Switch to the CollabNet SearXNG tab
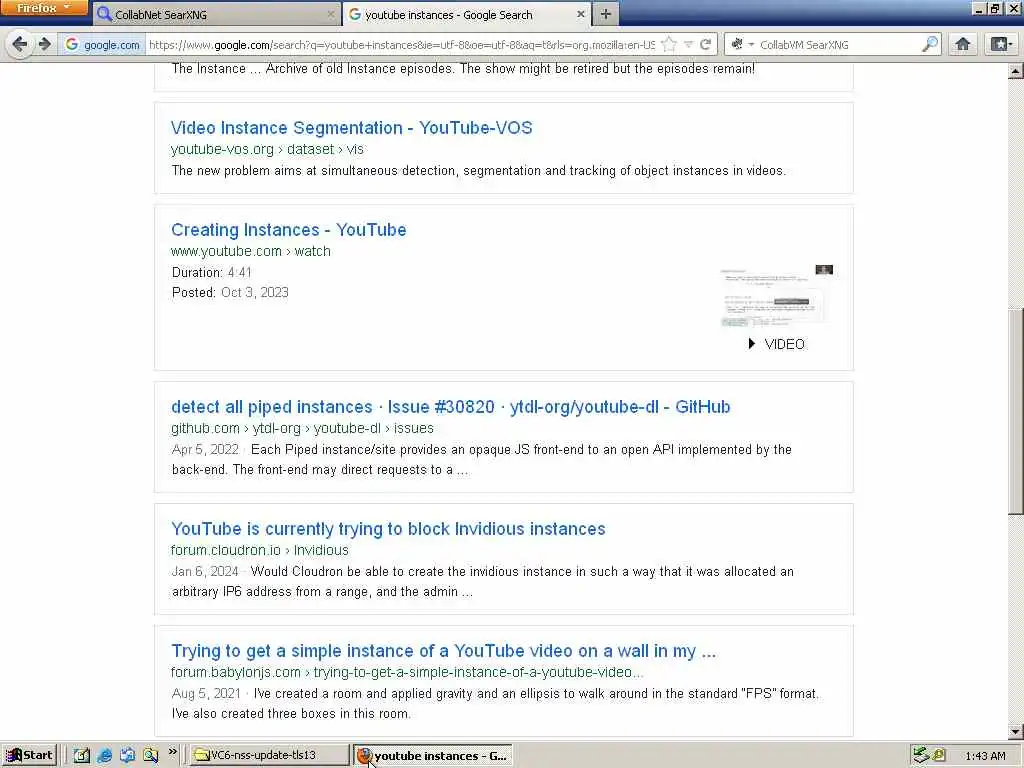Viewport: 1024px width, 768px height. [x=217, y=14]
